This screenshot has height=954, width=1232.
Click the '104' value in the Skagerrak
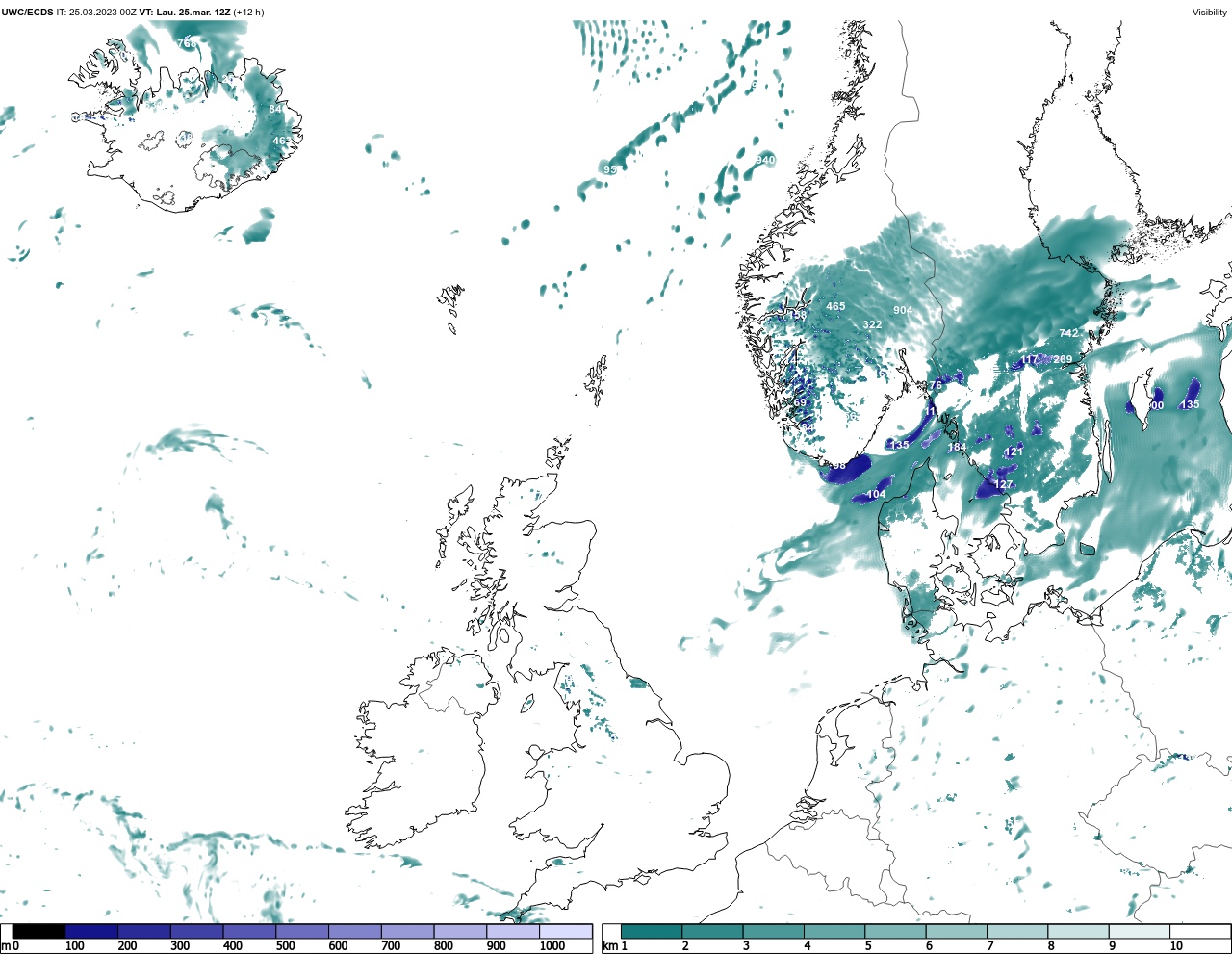coord(876,495)
